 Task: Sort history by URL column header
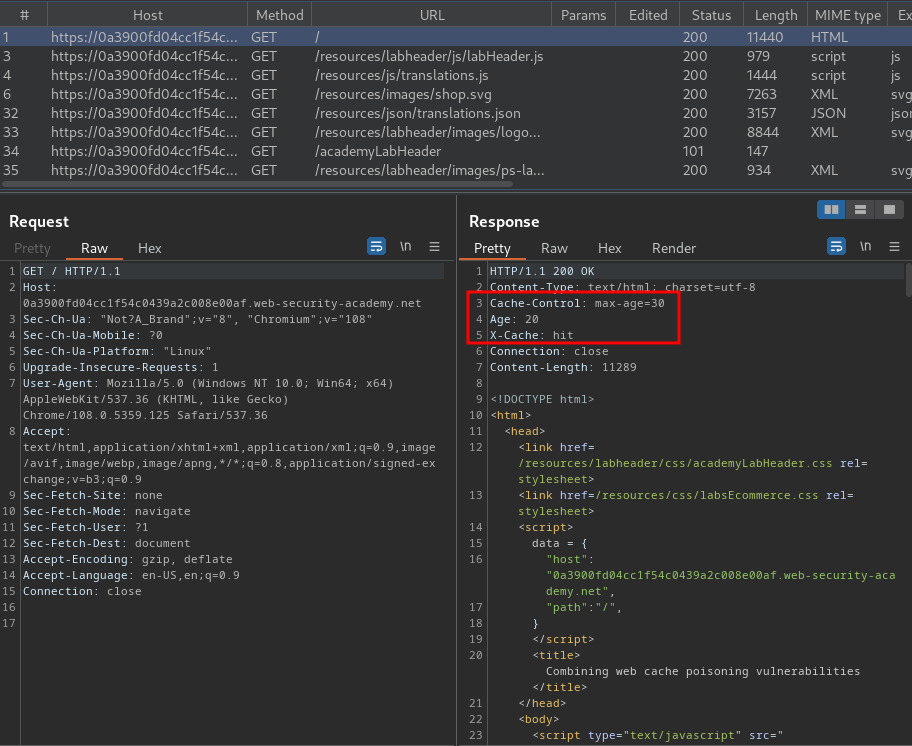click(432, 15)
